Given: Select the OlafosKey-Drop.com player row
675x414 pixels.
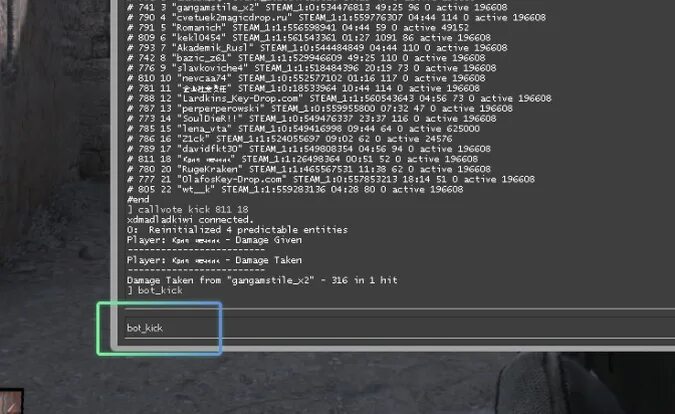Looking at the screenshot, I should coord(331,179).
